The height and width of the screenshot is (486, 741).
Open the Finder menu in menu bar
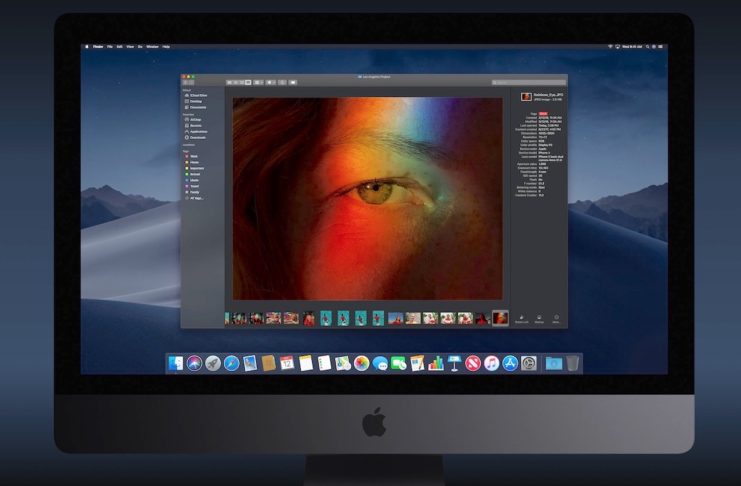point(98,47)
